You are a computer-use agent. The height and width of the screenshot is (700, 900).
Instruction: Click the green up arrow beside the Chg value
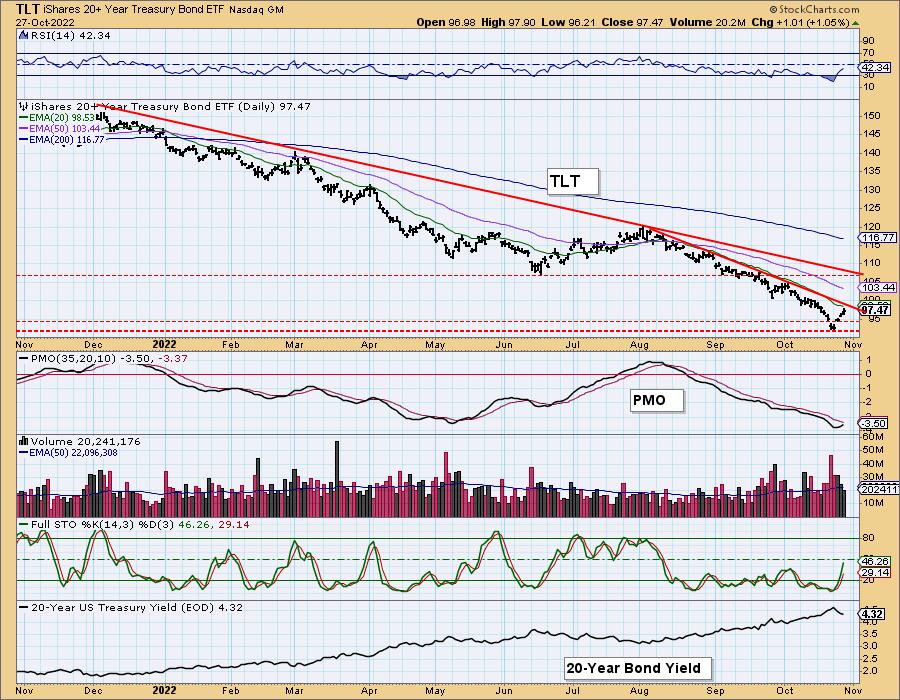pos(856,23)
